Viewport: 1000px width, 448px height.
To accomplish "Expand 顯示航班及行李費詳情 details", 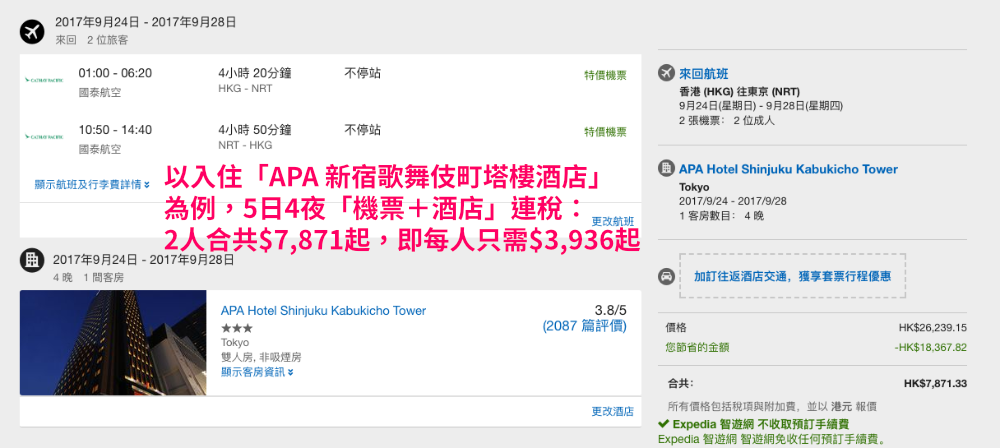I will pos(92,185).
